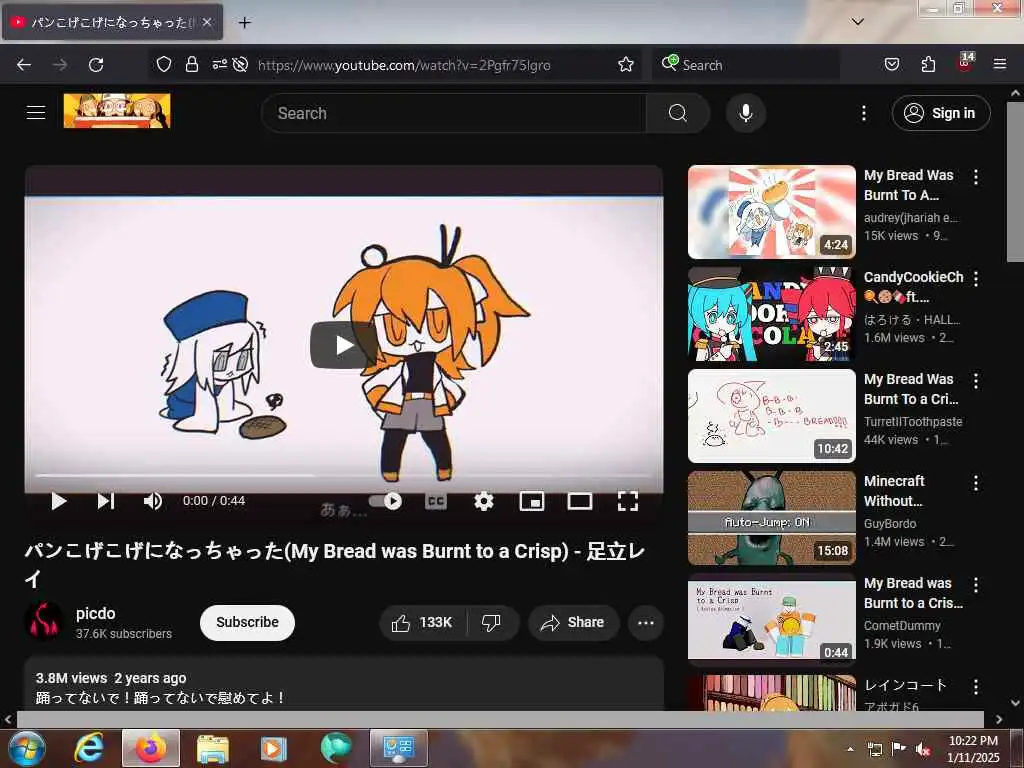Open more actions ellipsis button
This screenshot has height=768, width=1024.
pyautogui.click(x=646, y=622)
